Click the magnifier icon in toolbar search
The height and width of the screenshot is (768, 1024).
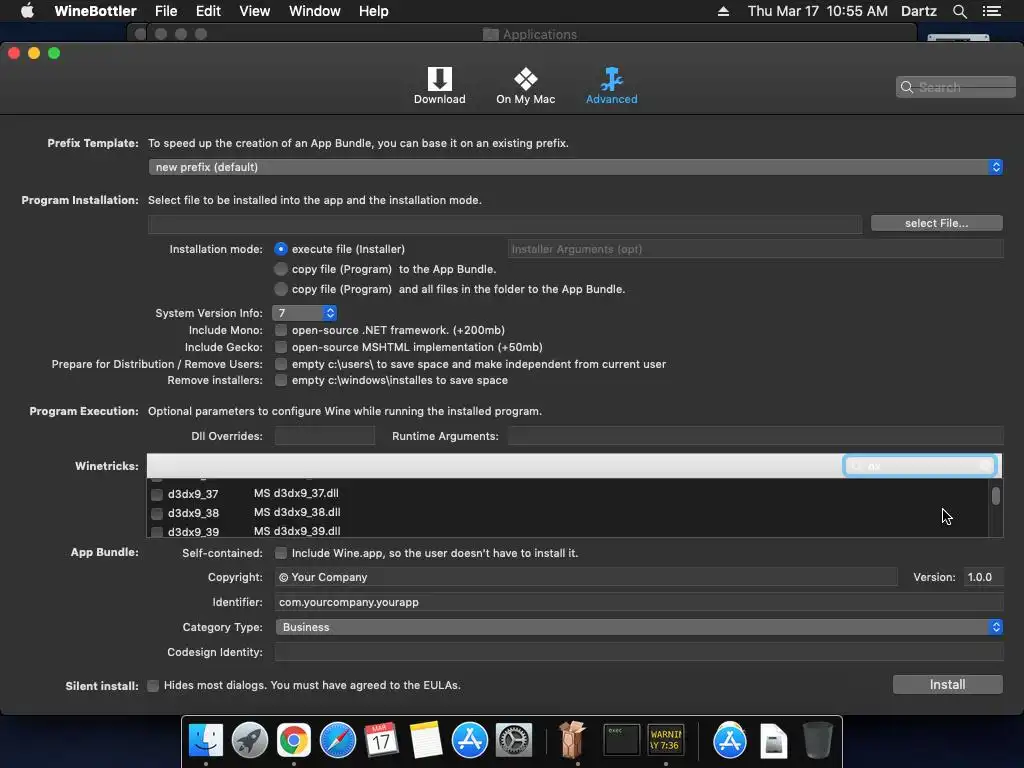click(x=906, y=87)
